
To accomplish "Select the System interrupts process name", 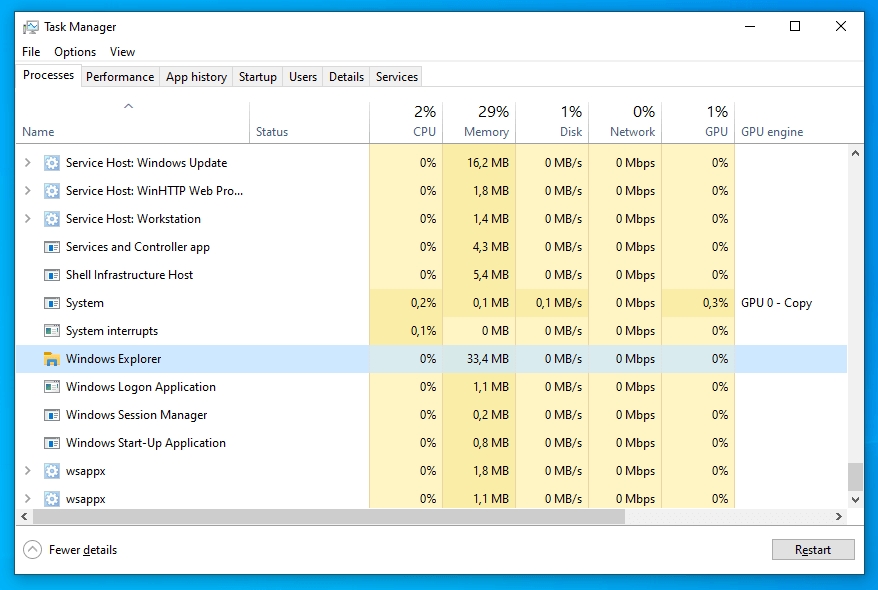I will click(112, 331).
